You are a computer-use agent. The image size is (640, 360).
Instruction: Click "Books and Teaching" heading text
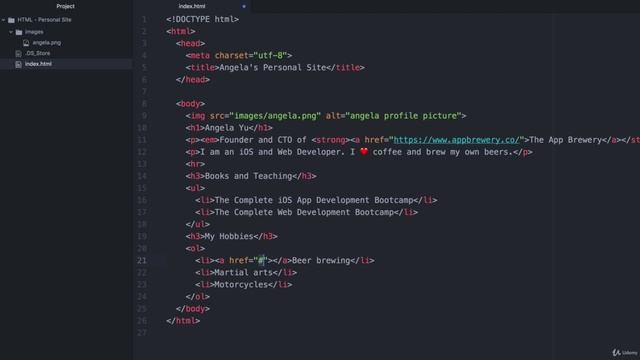click(249, 176)
